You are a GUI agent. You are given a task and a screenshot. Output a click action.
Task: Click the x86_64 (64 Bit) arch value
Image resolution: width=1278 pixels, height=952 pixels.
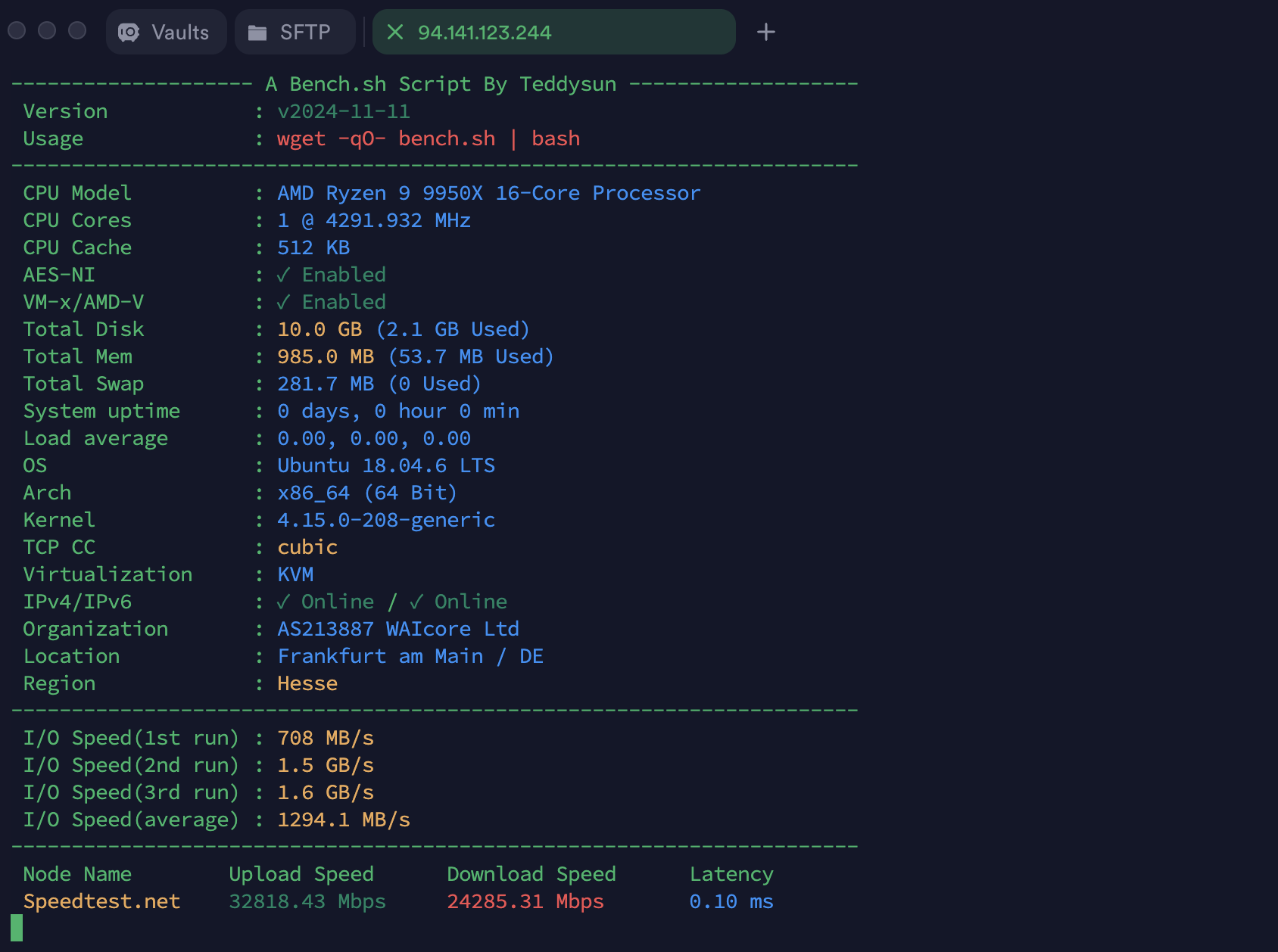(x=367, y=493)
